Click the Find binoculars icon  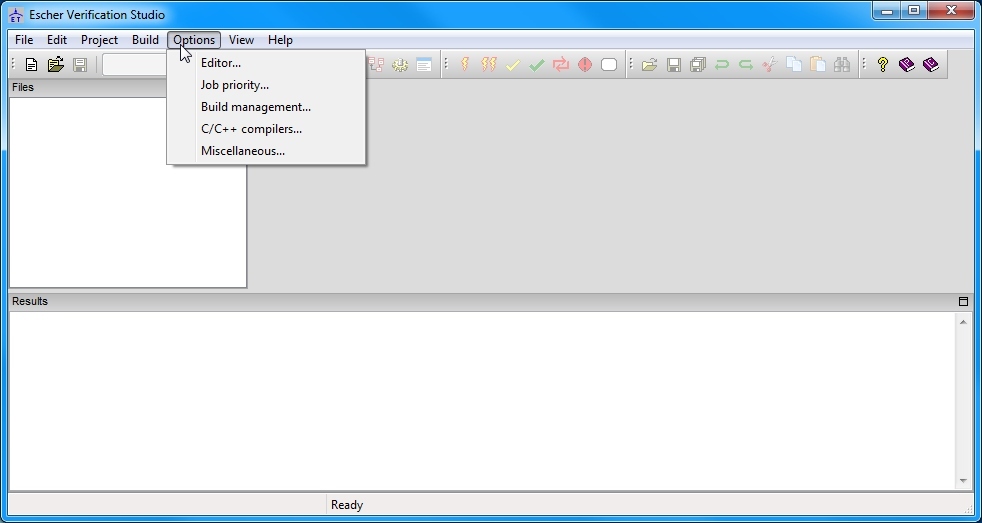point(842,65)
